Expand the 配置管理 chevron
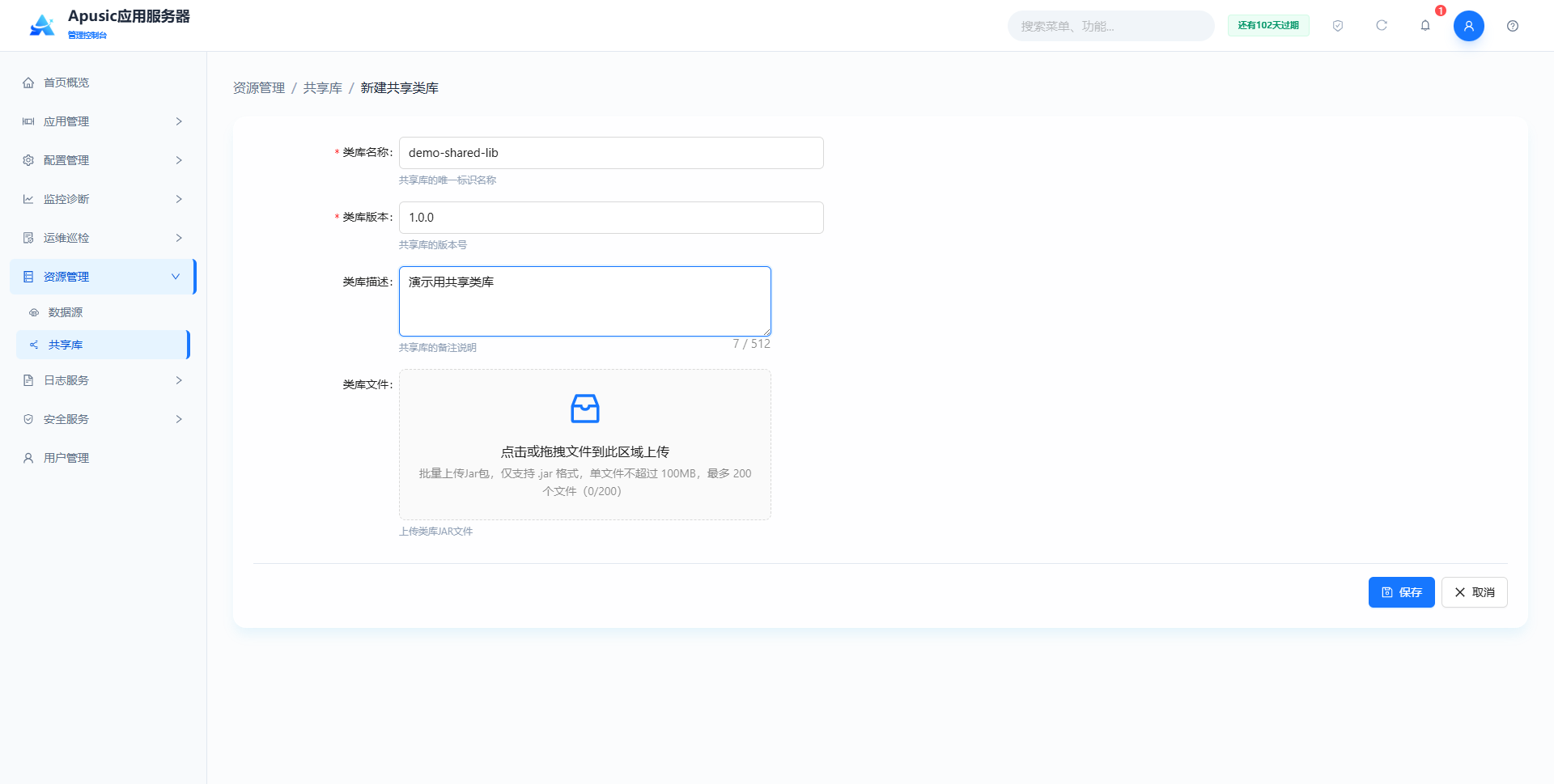1554x784 pixels. (179, 160)
